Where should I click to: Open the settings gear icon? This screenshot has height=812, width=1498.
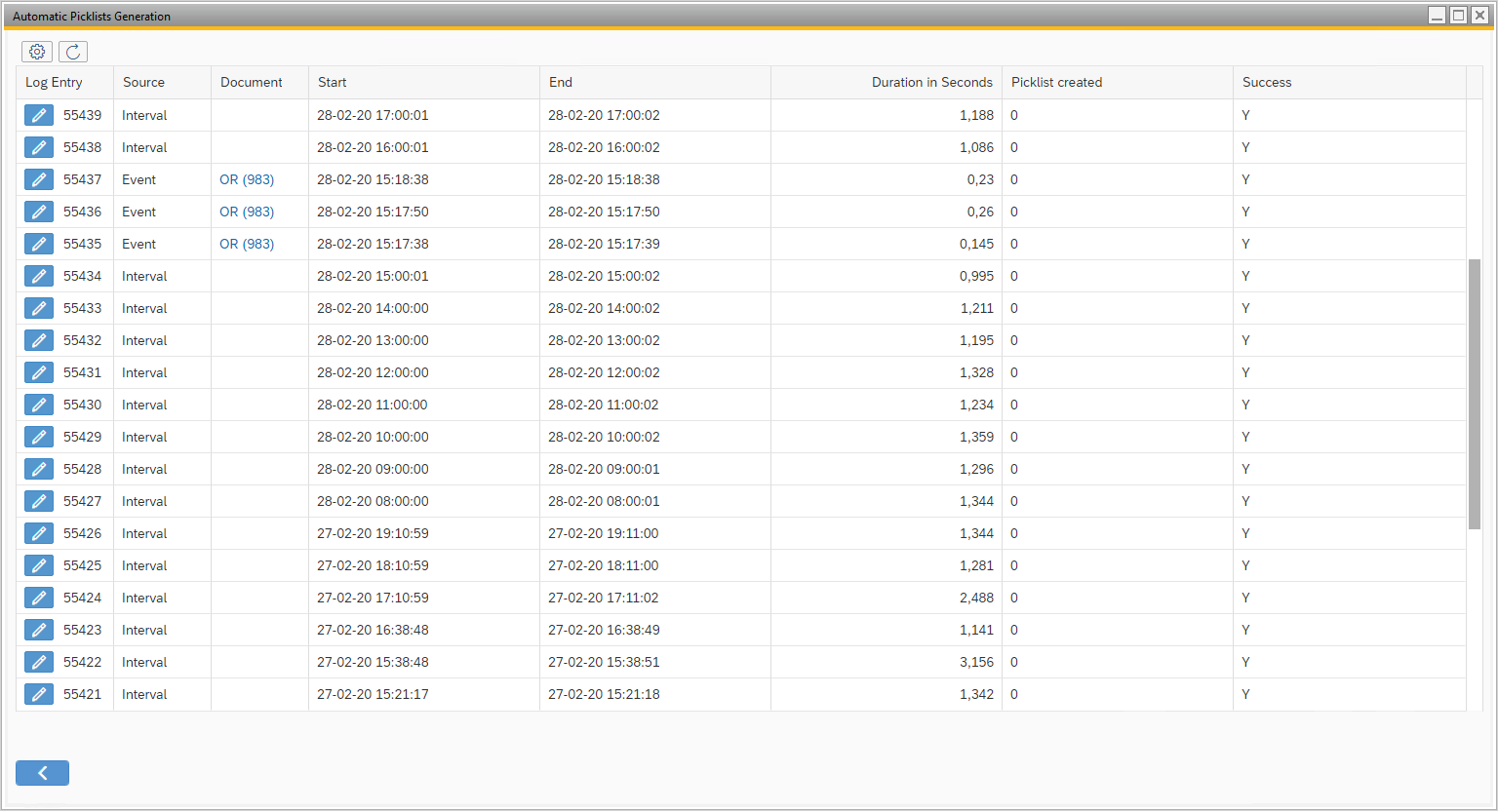[x=37, y=52]
